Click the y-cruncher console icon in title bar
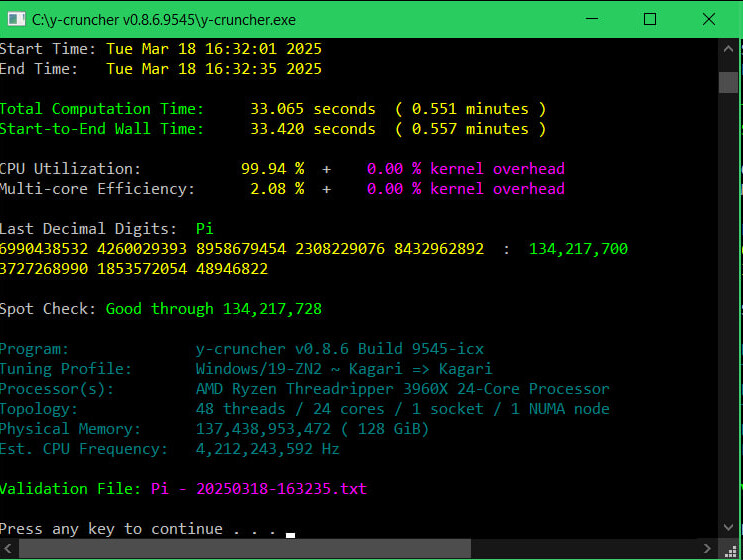This screenshot has width=743, height=560. (x=16, y=19)
